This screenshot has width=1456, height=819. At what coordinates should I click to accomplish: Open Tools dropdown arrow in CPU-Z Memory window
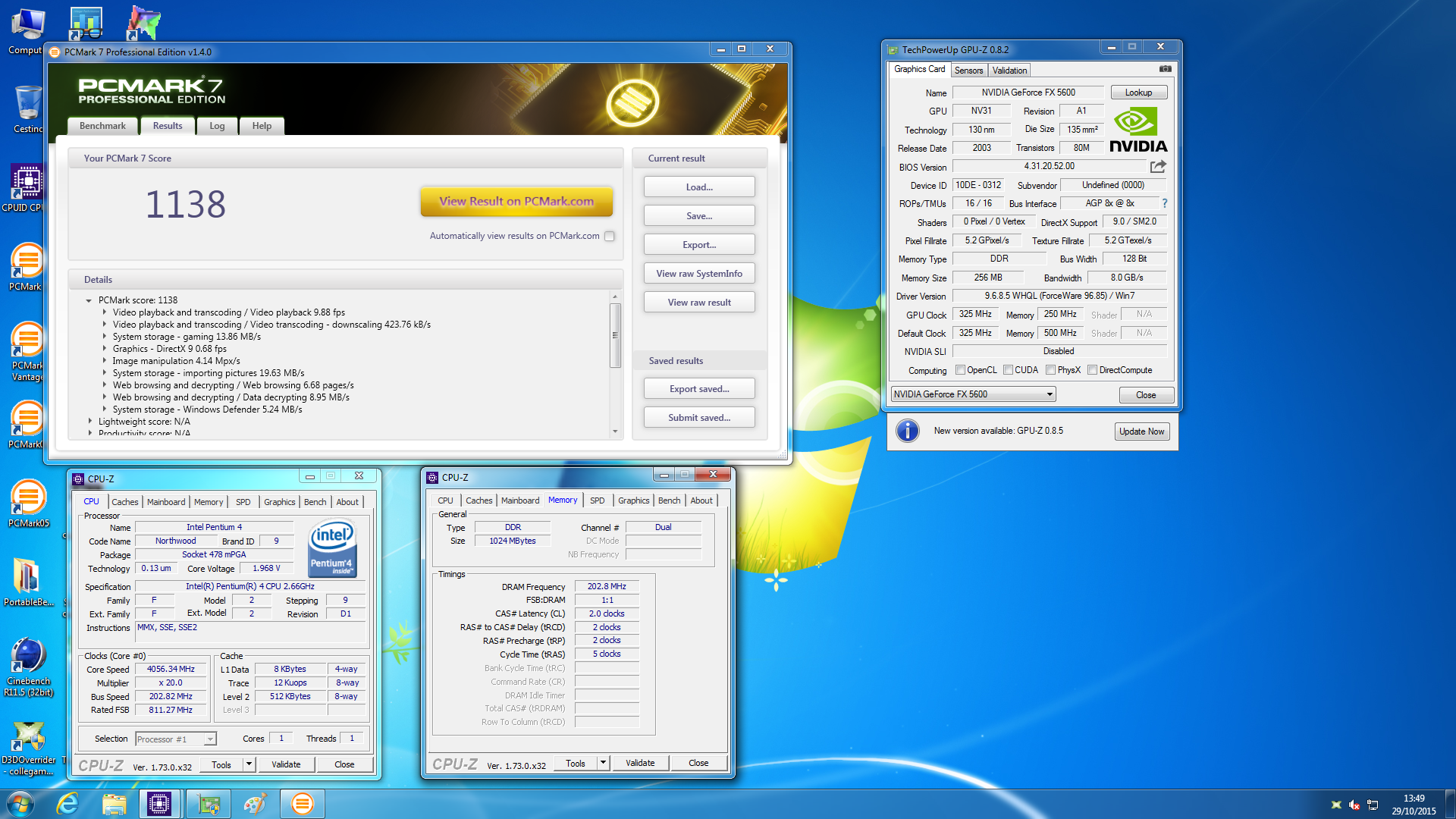pyautogui.click(x=603, y=763)
